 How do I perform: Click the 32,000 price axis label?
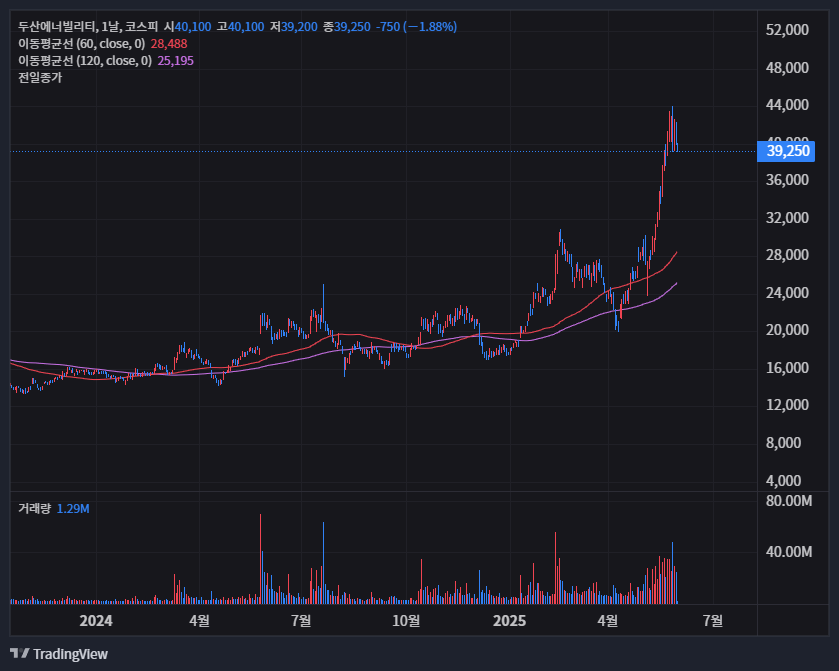787,218
